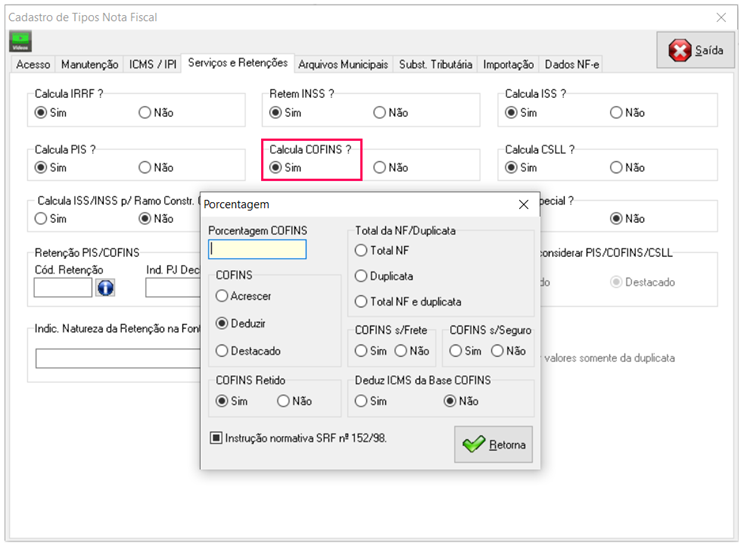Open the Dados NF-e tab
Viewport: 744px width, 549px height.
click(x=572, y=64)
